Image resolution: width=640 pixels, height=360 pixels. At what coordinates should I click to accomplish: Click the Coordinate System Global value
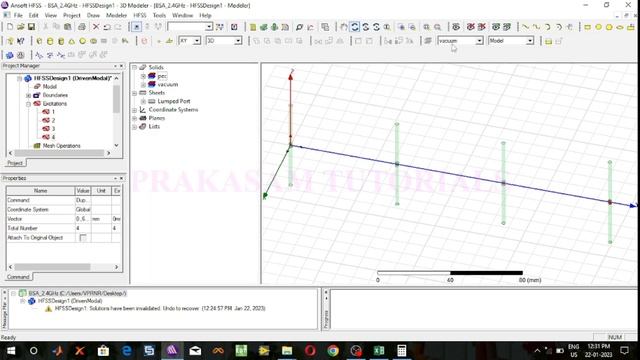pos(83,209)
